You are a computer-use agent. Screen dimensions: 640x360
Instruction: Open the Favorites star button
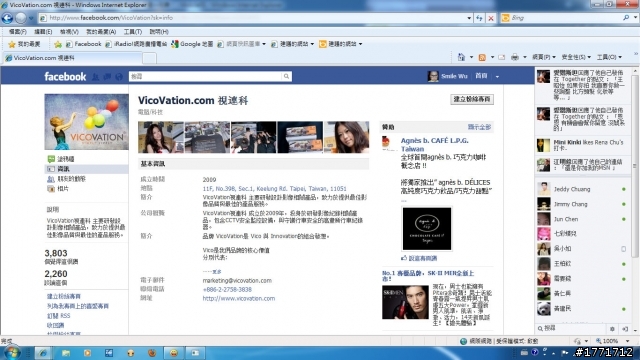[24, 44]
